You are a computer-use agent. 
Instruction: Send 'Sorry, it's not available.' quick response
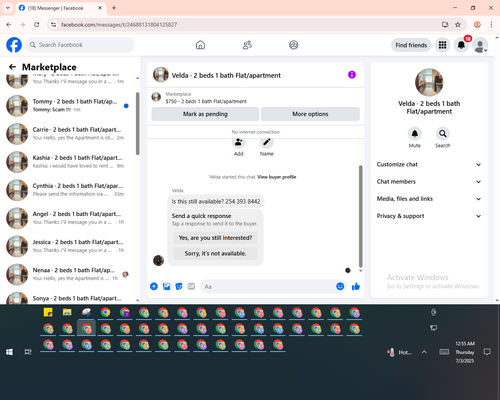pos(215,254)
